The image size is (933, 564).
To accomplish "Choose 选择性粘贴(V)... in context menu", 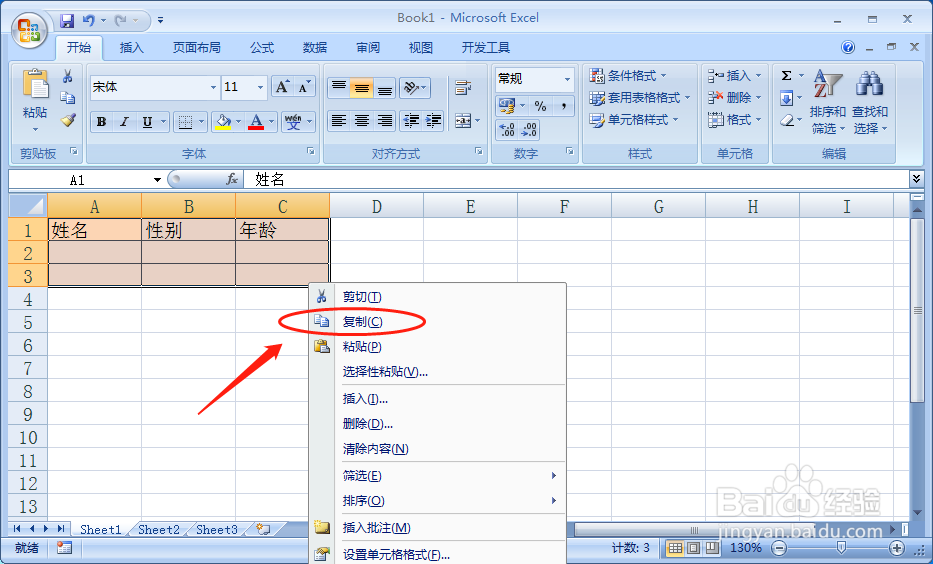I will tap(437, 372).
